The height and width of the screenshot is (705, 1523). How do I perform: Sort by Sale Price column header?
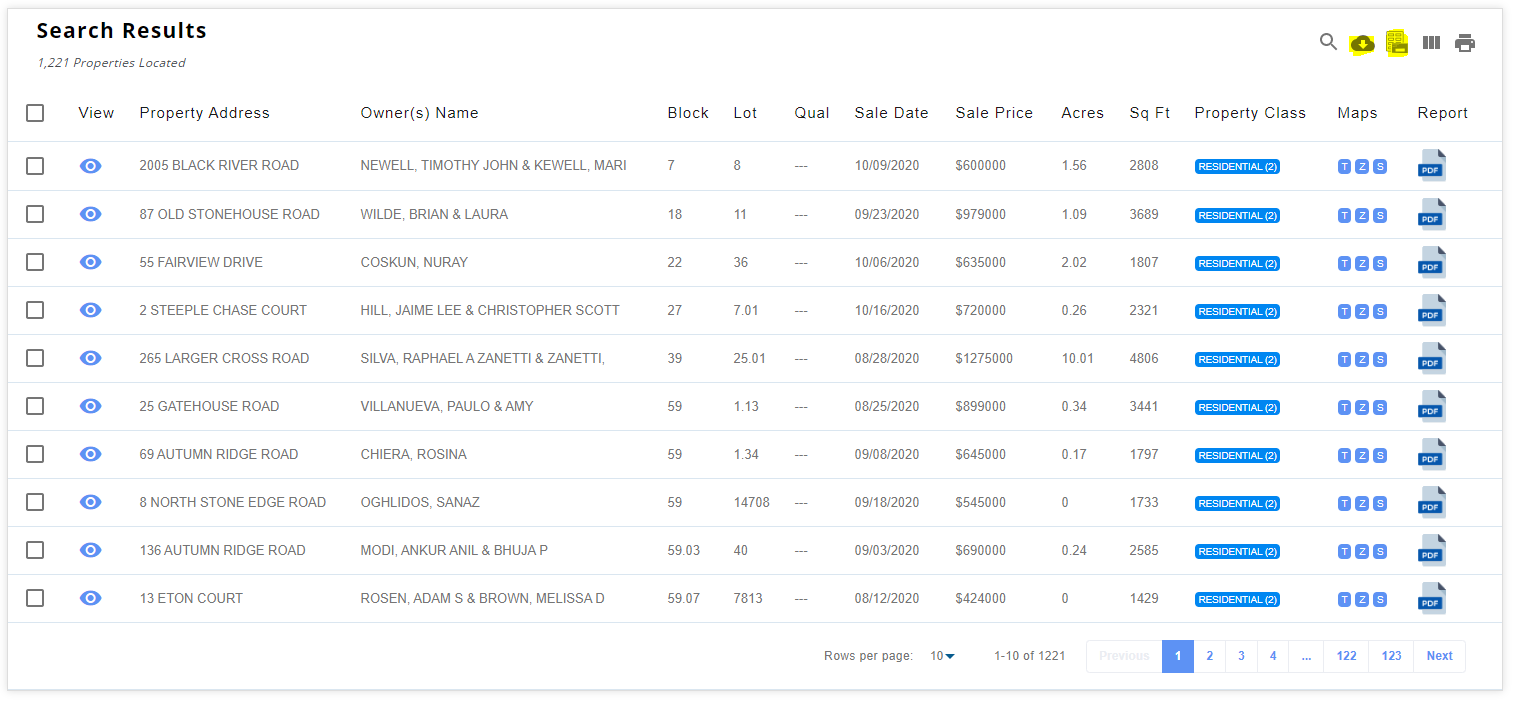pos(994,113)
